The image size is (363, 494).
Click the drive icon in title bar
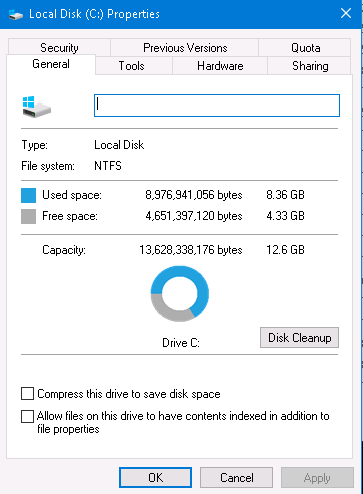(15, 14)
